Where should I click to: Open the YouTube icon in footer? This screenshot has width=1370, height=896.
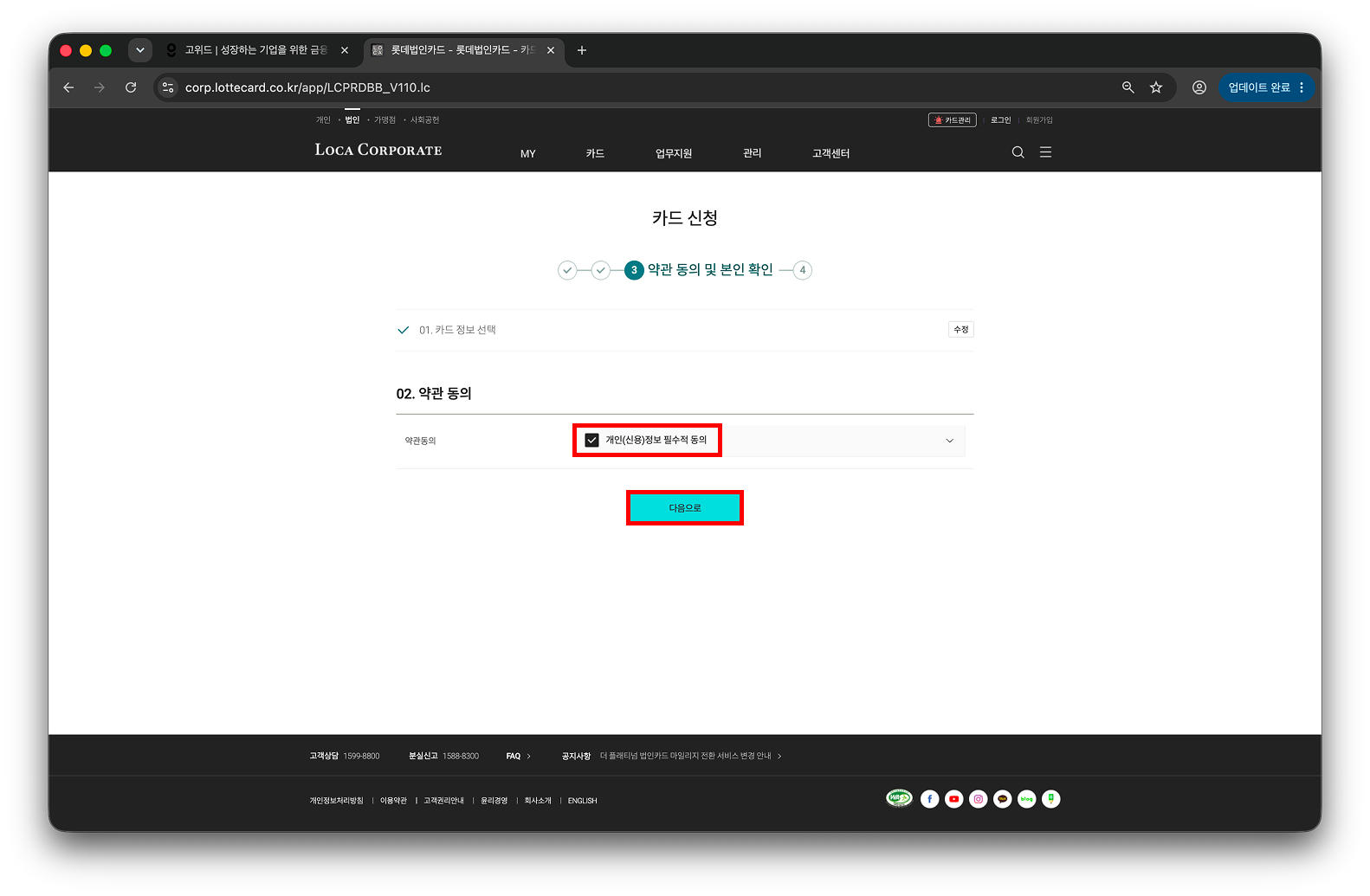[x=953, y=799]
